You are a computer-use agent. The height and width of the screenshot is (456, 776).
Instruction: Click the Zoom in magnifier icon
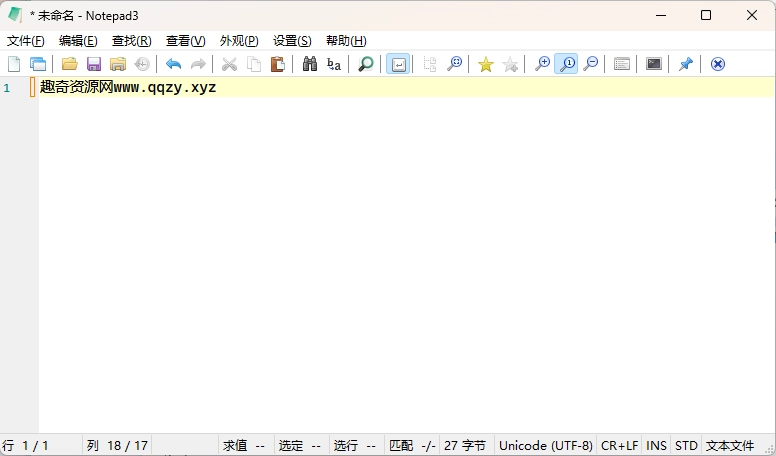pos(542,64)
